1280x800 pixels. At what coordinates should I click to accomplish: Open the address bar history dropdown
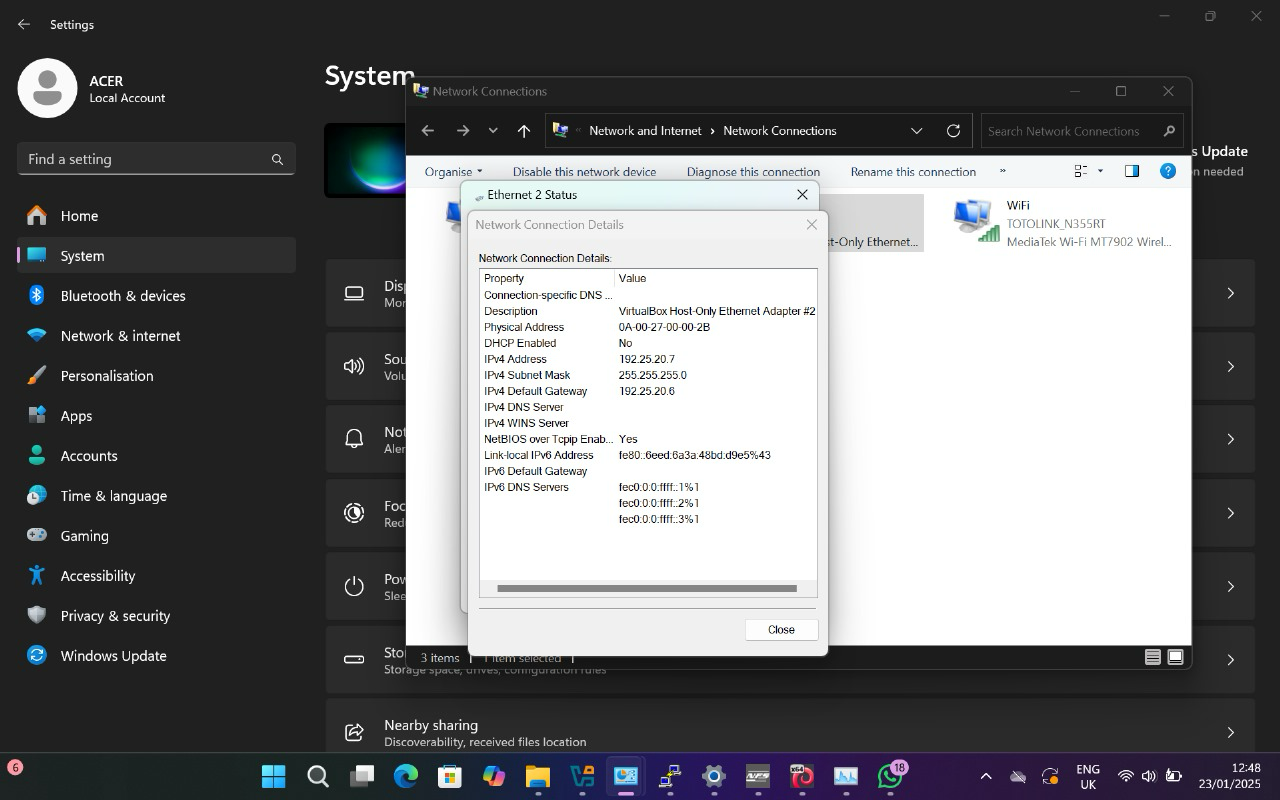[916, 131]
